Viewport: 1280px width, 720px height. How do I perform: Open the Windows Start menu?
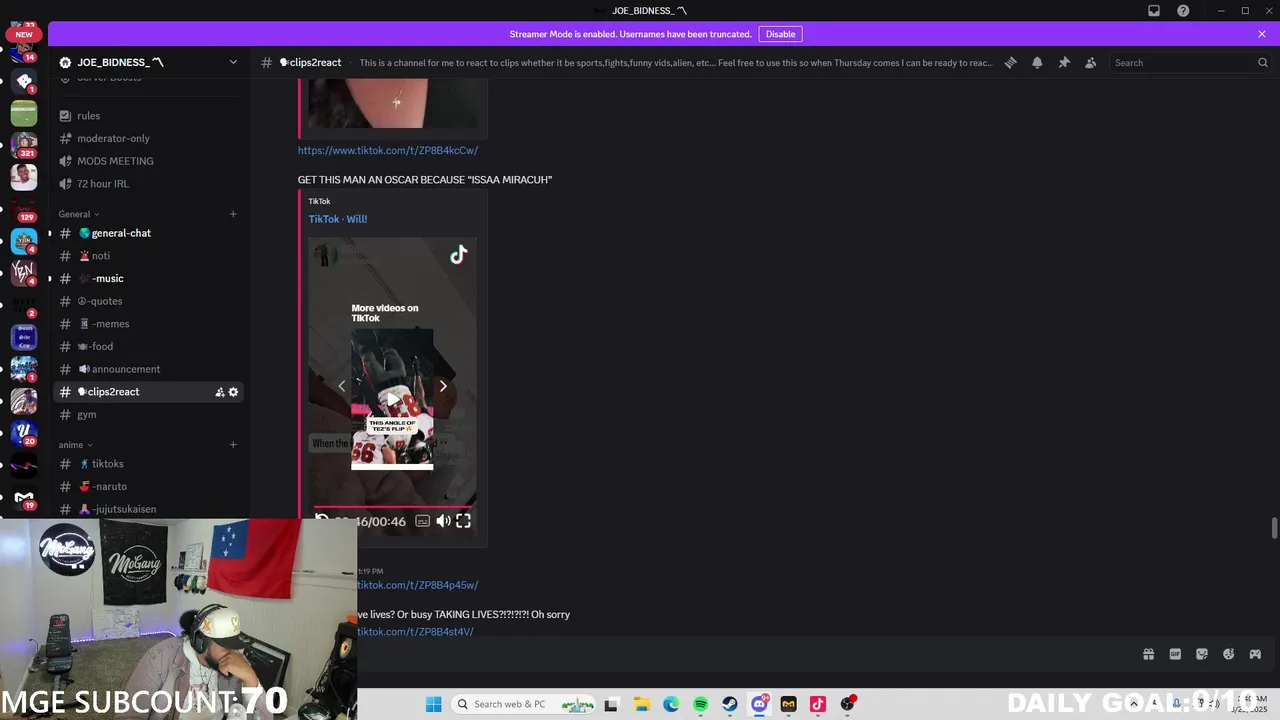tap(433, 704)
